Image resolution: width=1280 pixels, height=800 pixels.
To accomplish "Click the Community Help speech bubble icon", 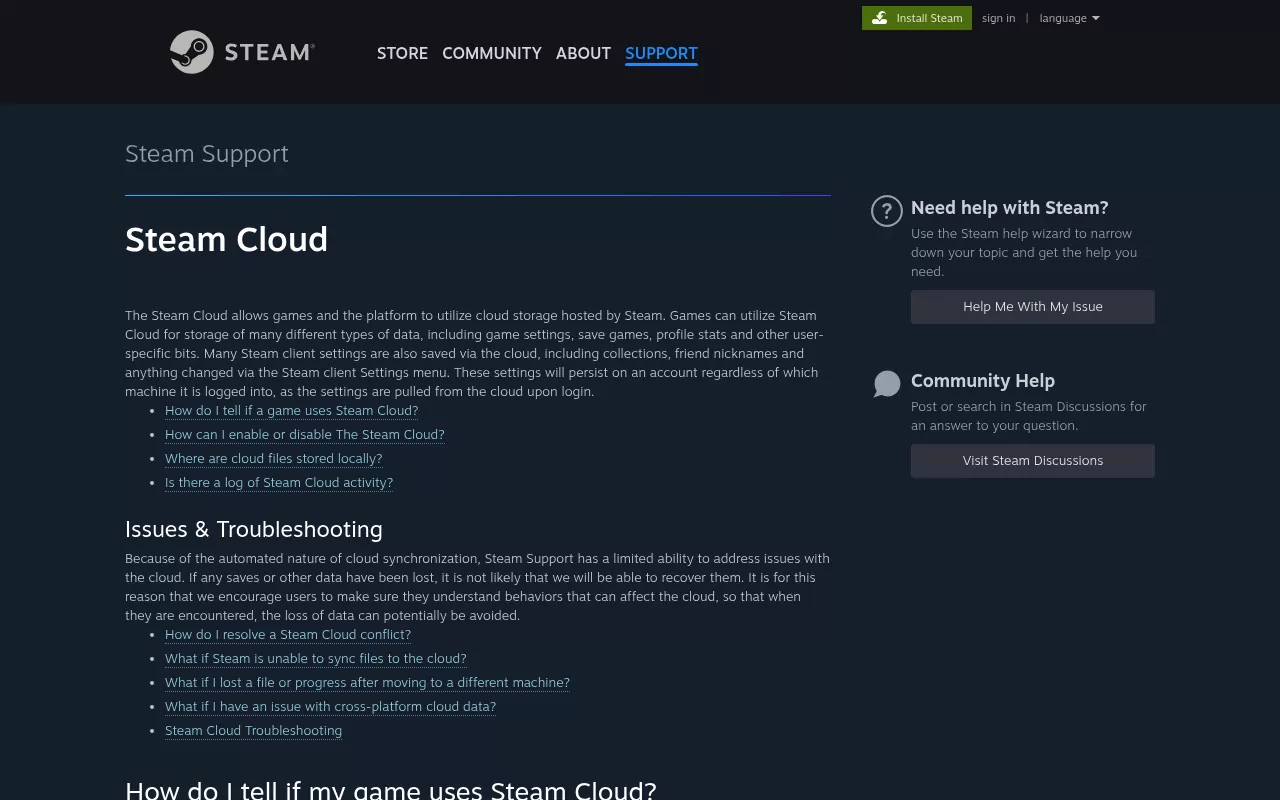I will pos(887,384).
